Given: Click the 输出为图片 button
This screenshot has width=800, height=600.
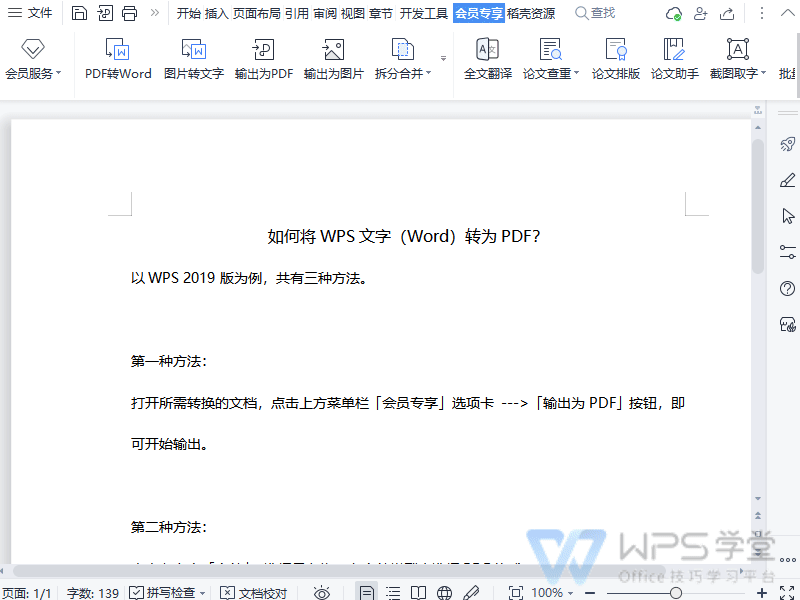Looking at the screenshot, I should pos(333,59).
